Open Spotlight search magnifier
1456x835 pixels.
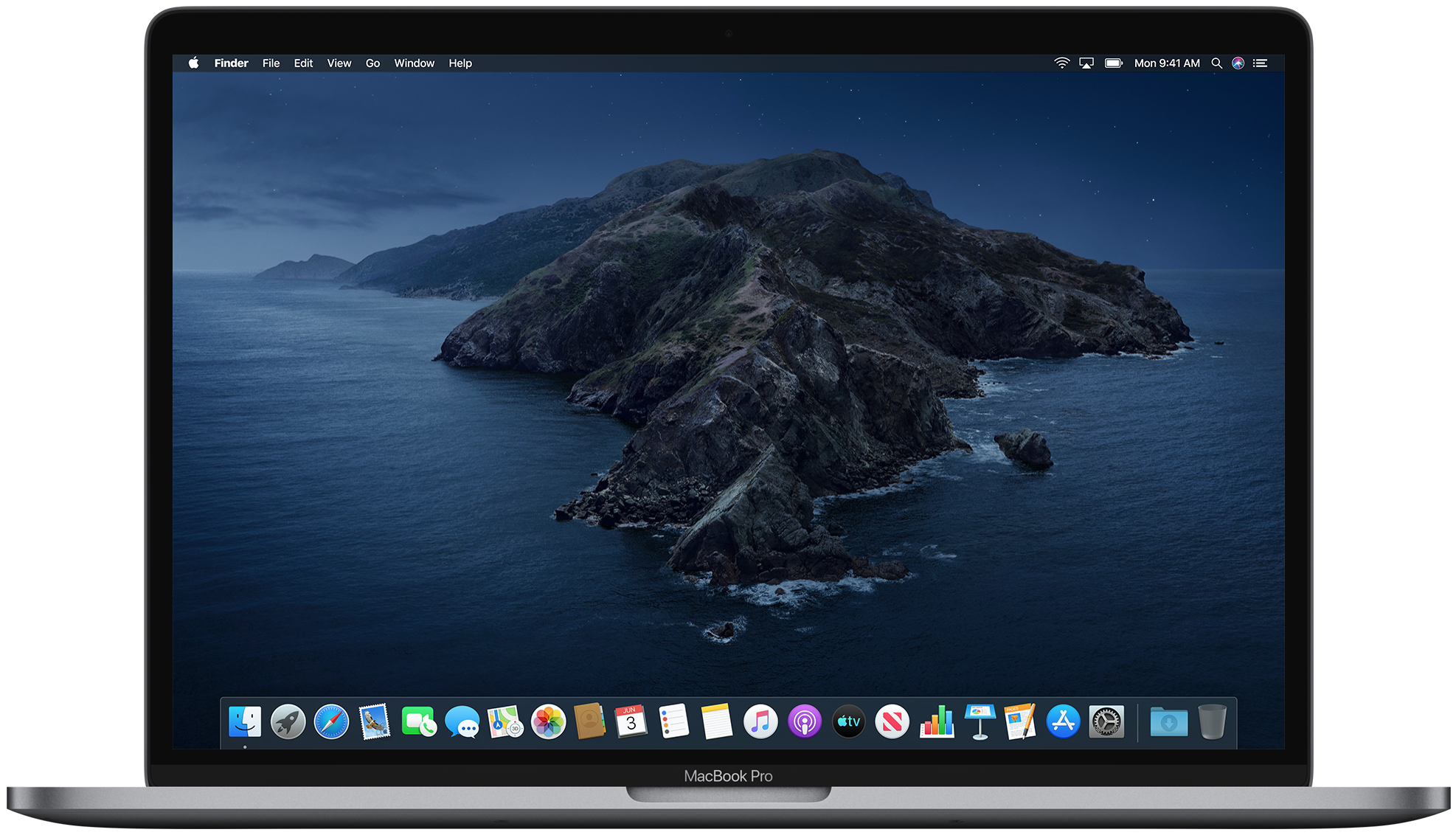1217,63
